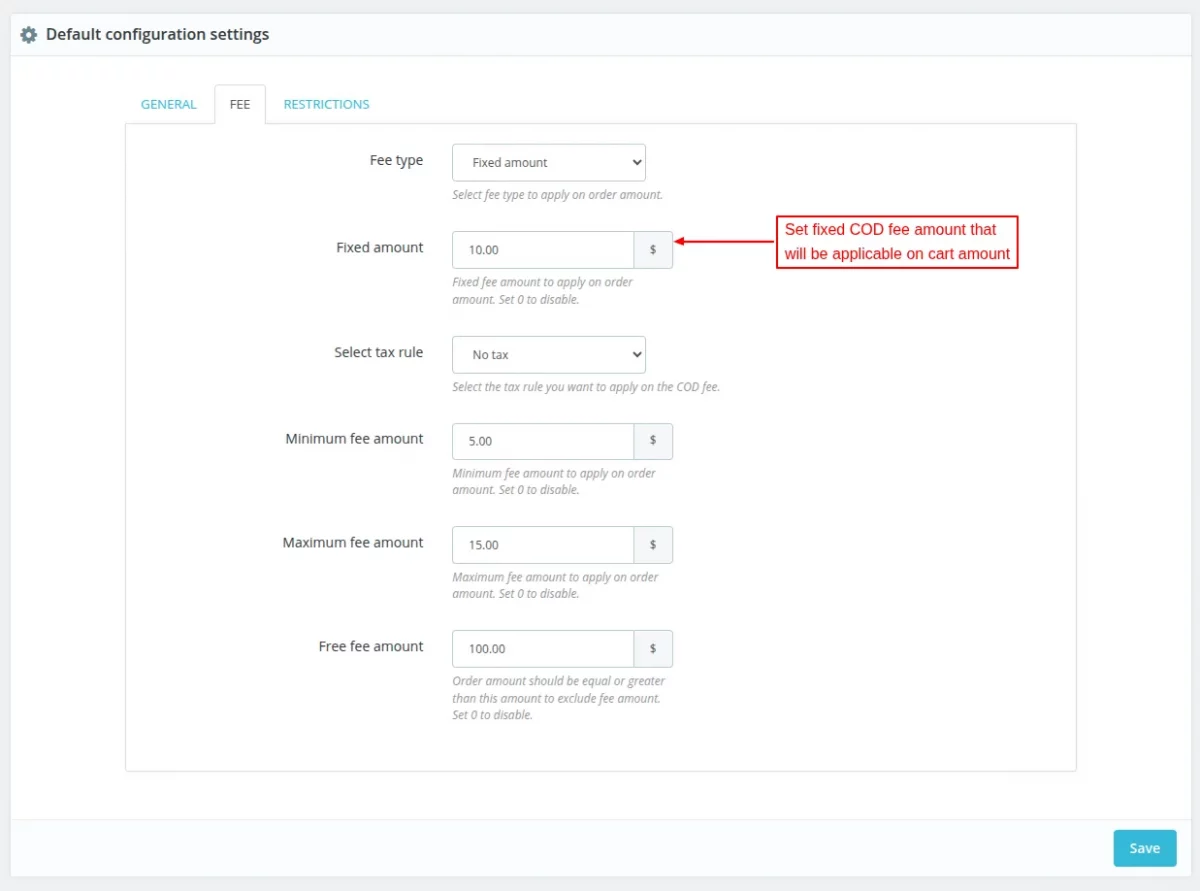The width and height of the screenshot is (1200, 891).
Task: Click into the Minimum fee amount field
Action: point(543,441)
